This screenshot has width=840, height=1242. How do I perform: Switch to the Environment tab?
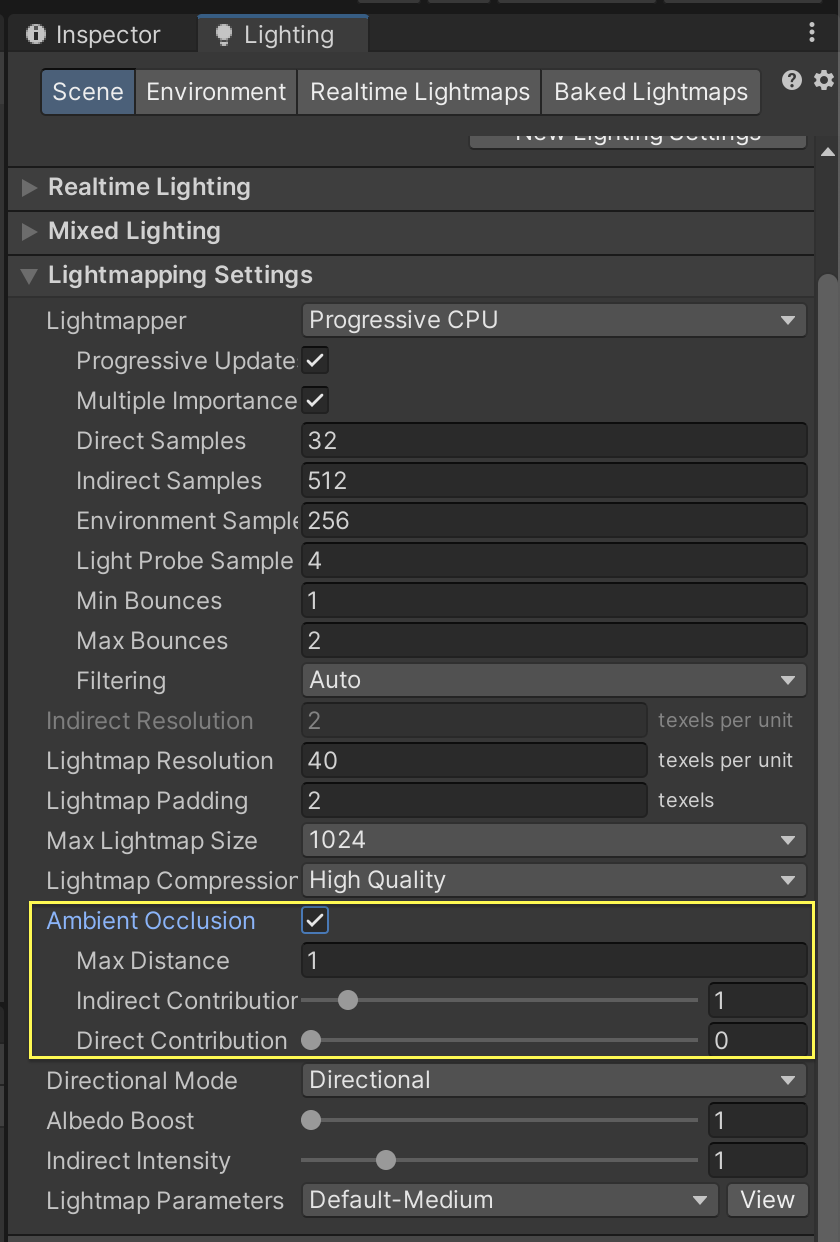(x=215, y=91)
